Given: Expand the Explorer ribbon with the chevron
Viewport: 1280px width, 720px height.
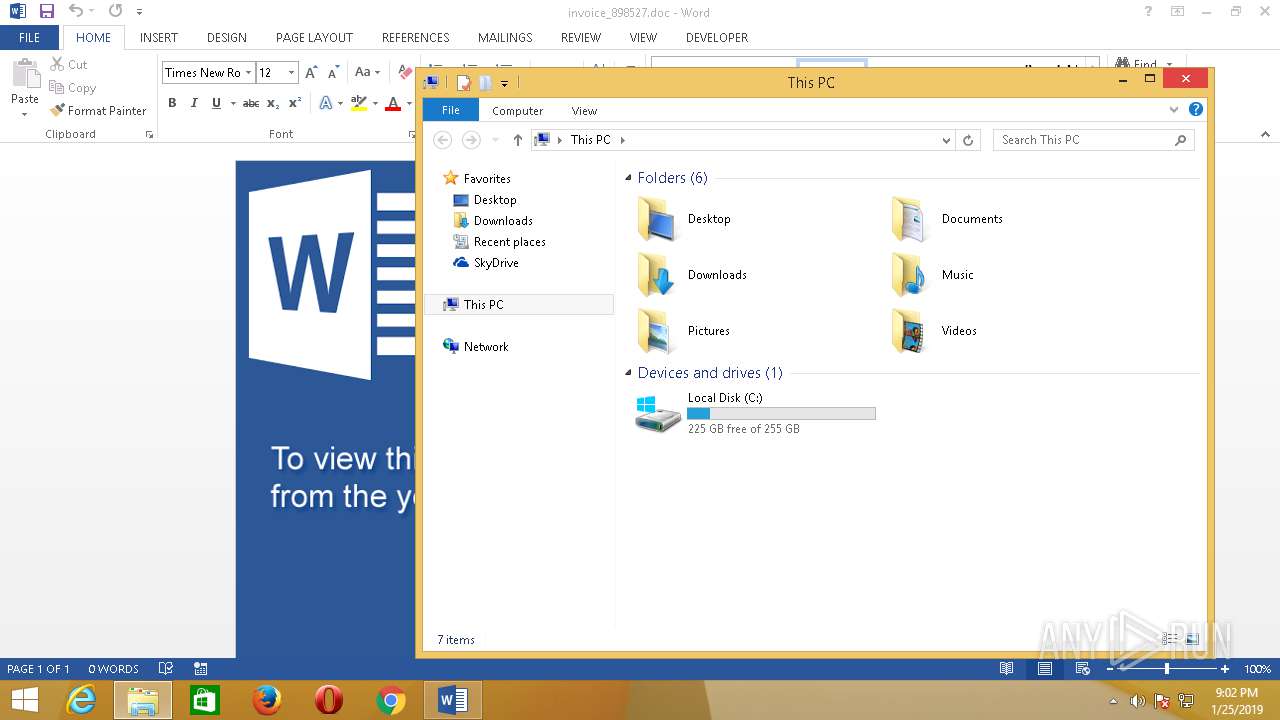Looking at the screenshot, I should 1174,110.
